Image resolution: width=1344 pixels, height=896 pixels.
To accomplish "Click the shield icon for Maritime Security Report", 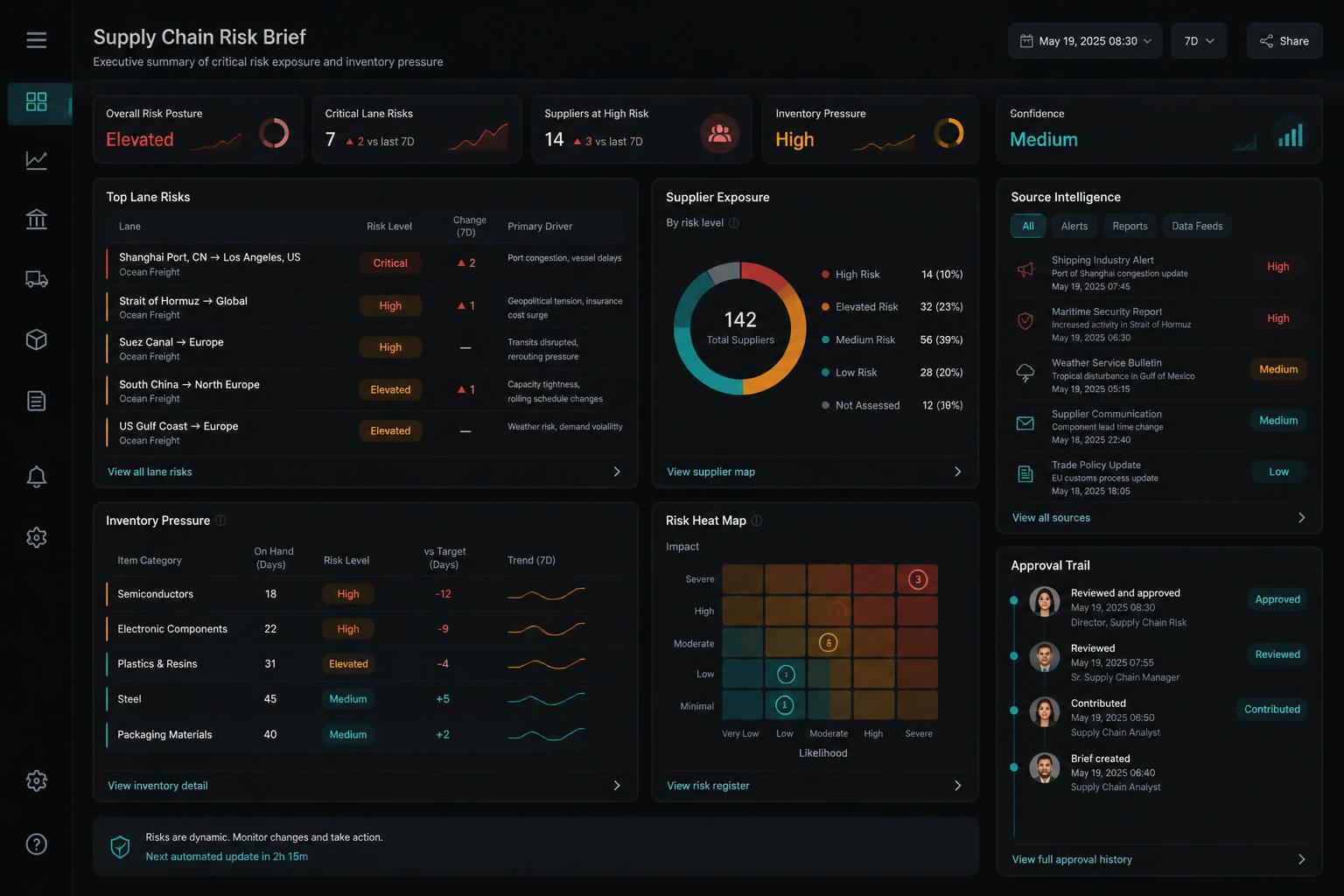I will (x=1025, y=321).
